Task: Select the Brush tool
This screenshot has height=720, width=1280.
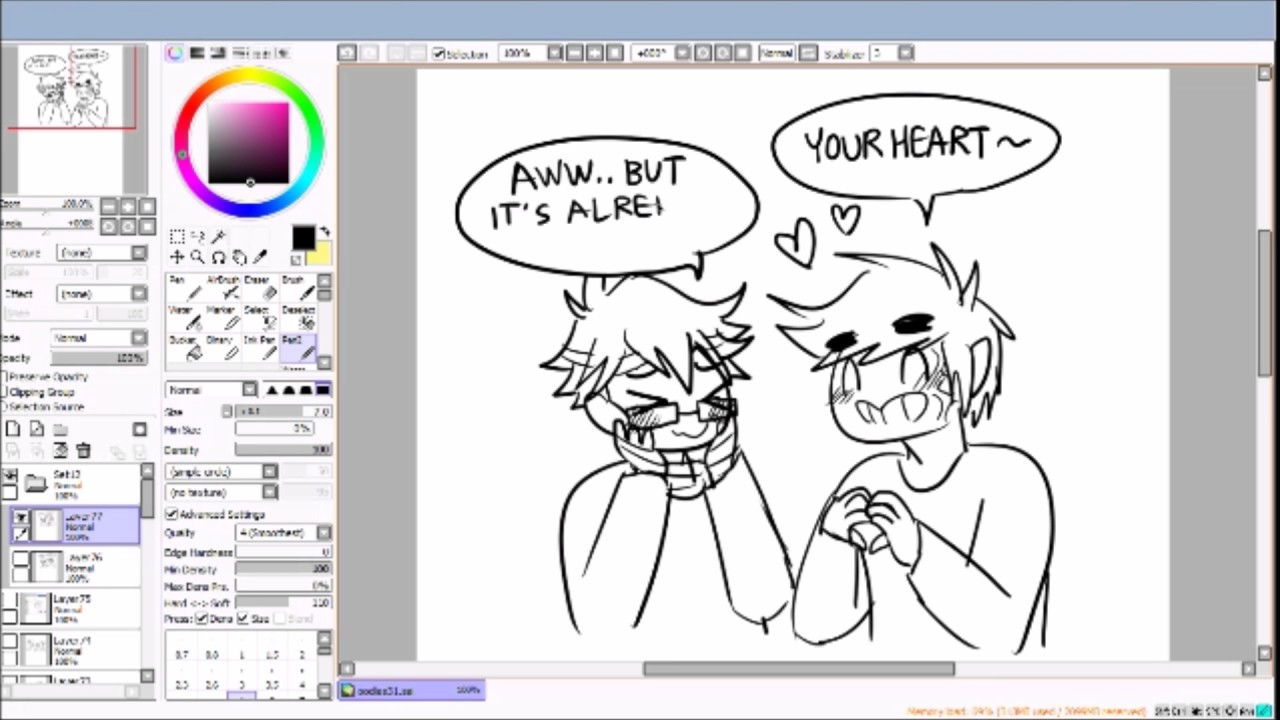Action: pos(297,287)
